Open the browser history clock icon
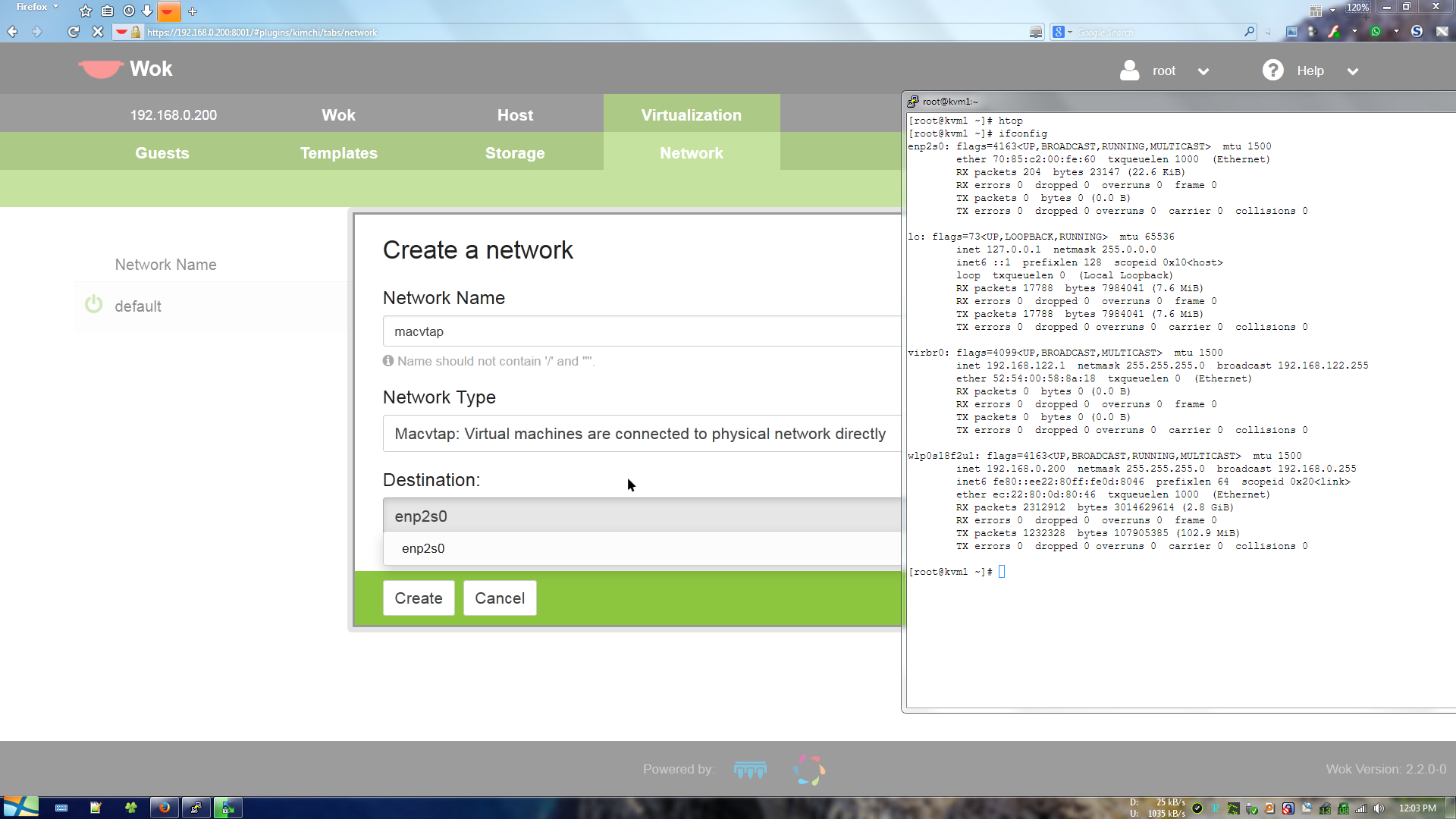The width and height of the screenshot is (1456, 819). [128, 11]
